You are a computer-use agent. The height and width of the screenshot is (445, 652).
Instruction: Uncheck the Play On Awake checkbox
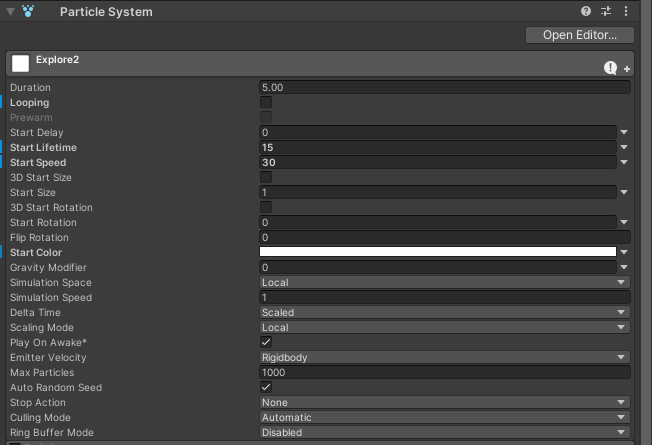tap(266, 342)
